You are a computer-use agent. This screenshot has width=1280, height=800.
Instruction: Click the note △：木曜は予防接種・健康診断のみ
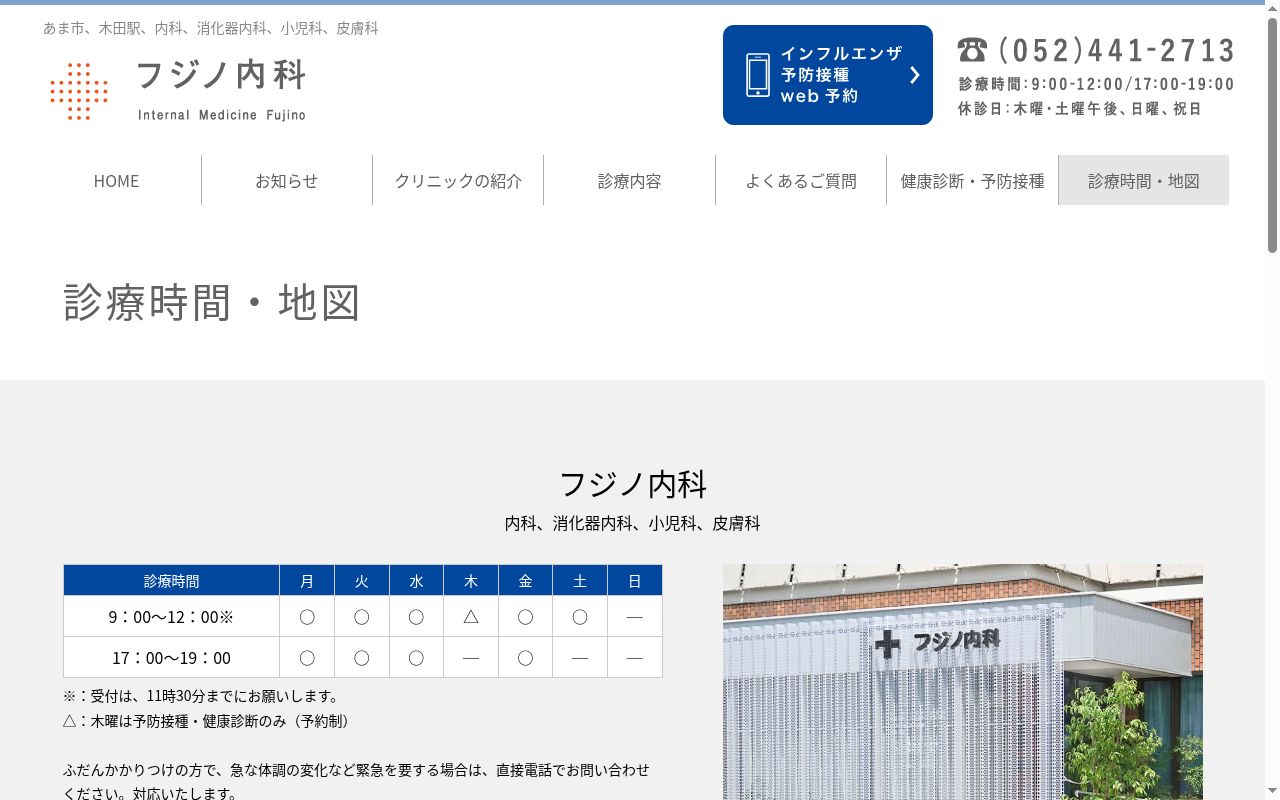pos(210,721)
